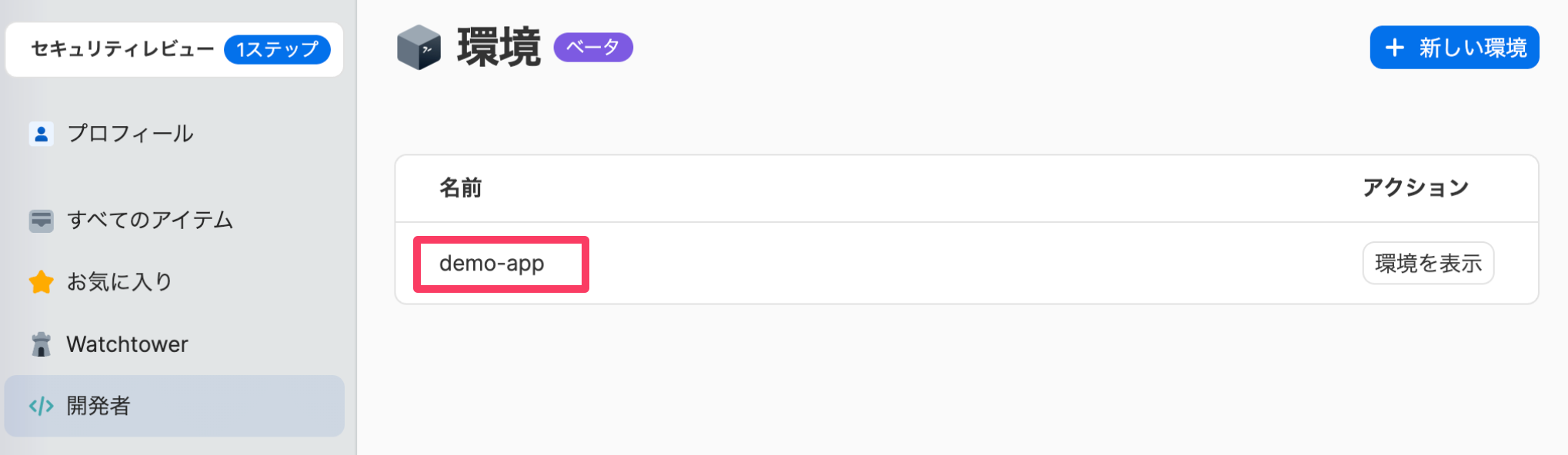Click the plus icon on 新しい環境
The height and width of the screenshot is (455, 1568).
[x=1394, y=48]
